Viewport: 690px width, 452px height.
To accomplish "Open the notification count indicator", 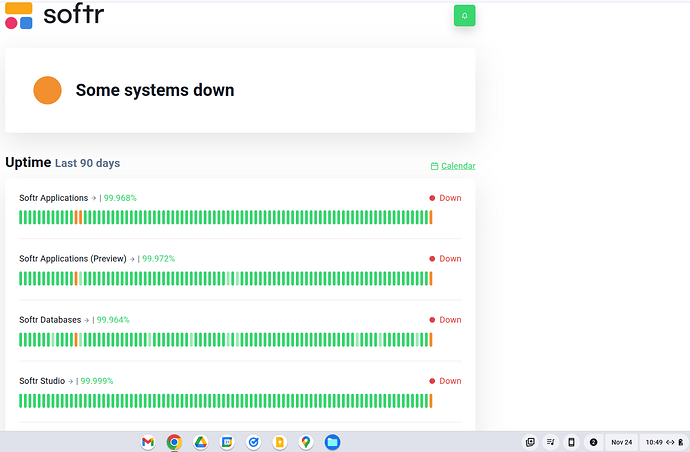I will click(x=593, y=442).
